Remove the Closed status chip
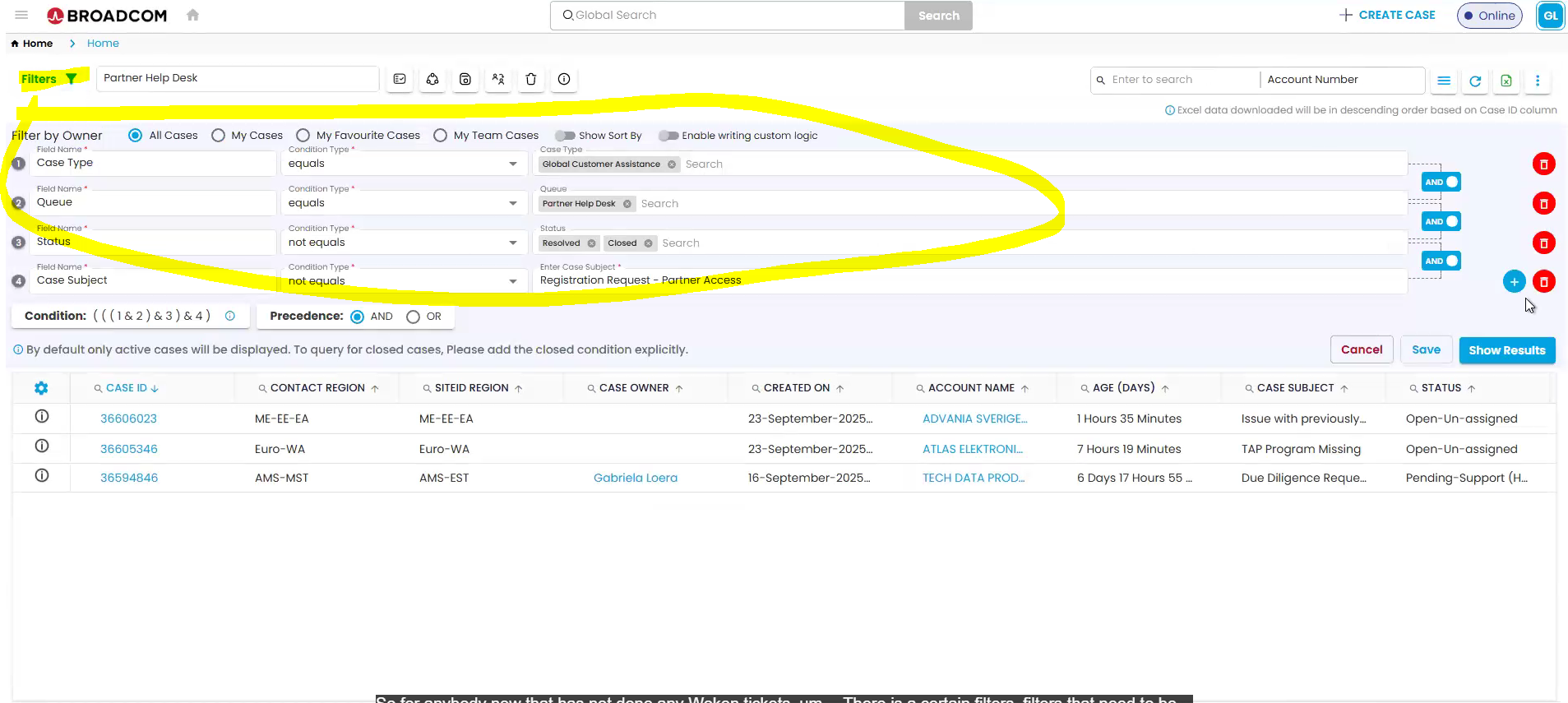Viewport: 1568px width, 703px height. [649, 243]
